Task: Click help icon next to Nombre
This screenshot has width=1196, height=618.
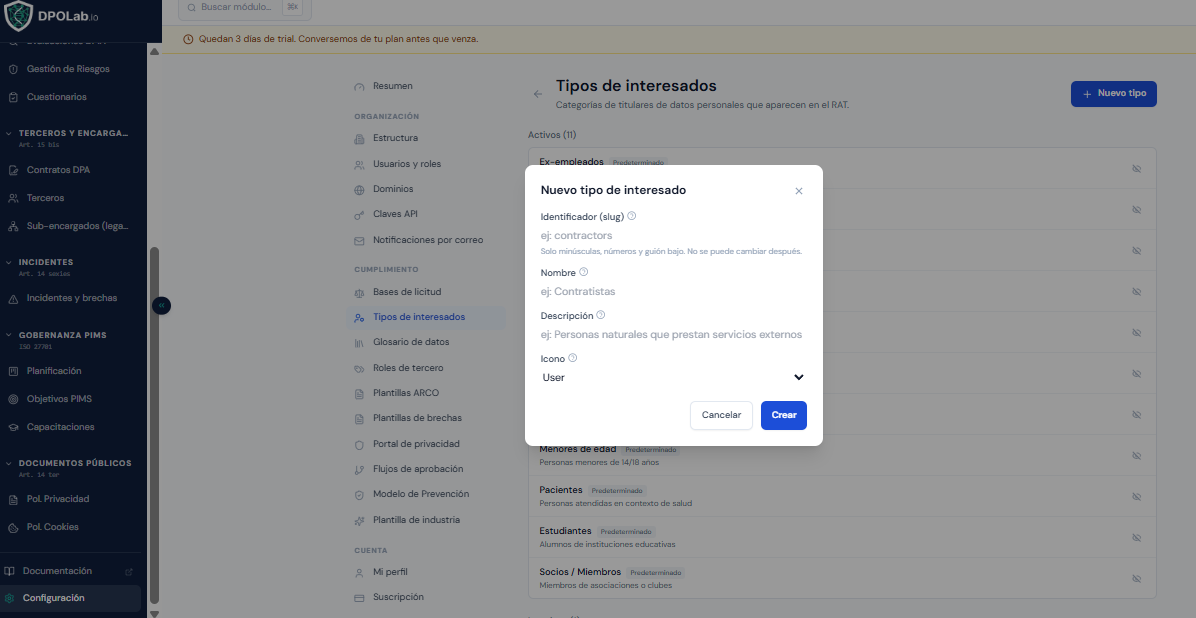Action: 584,272
